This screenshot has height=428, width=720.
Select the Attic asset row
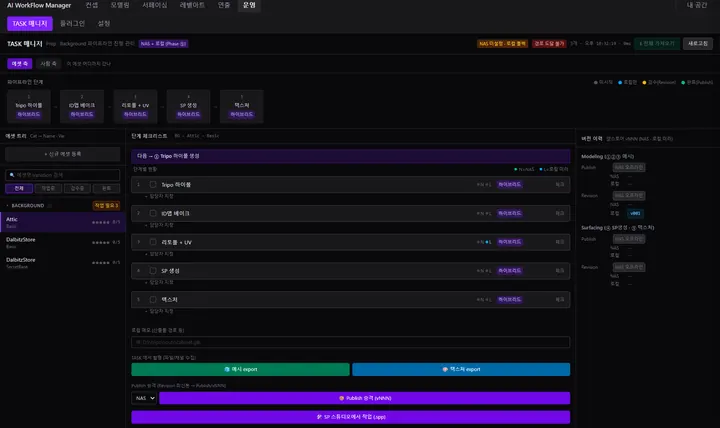point(62,222)
